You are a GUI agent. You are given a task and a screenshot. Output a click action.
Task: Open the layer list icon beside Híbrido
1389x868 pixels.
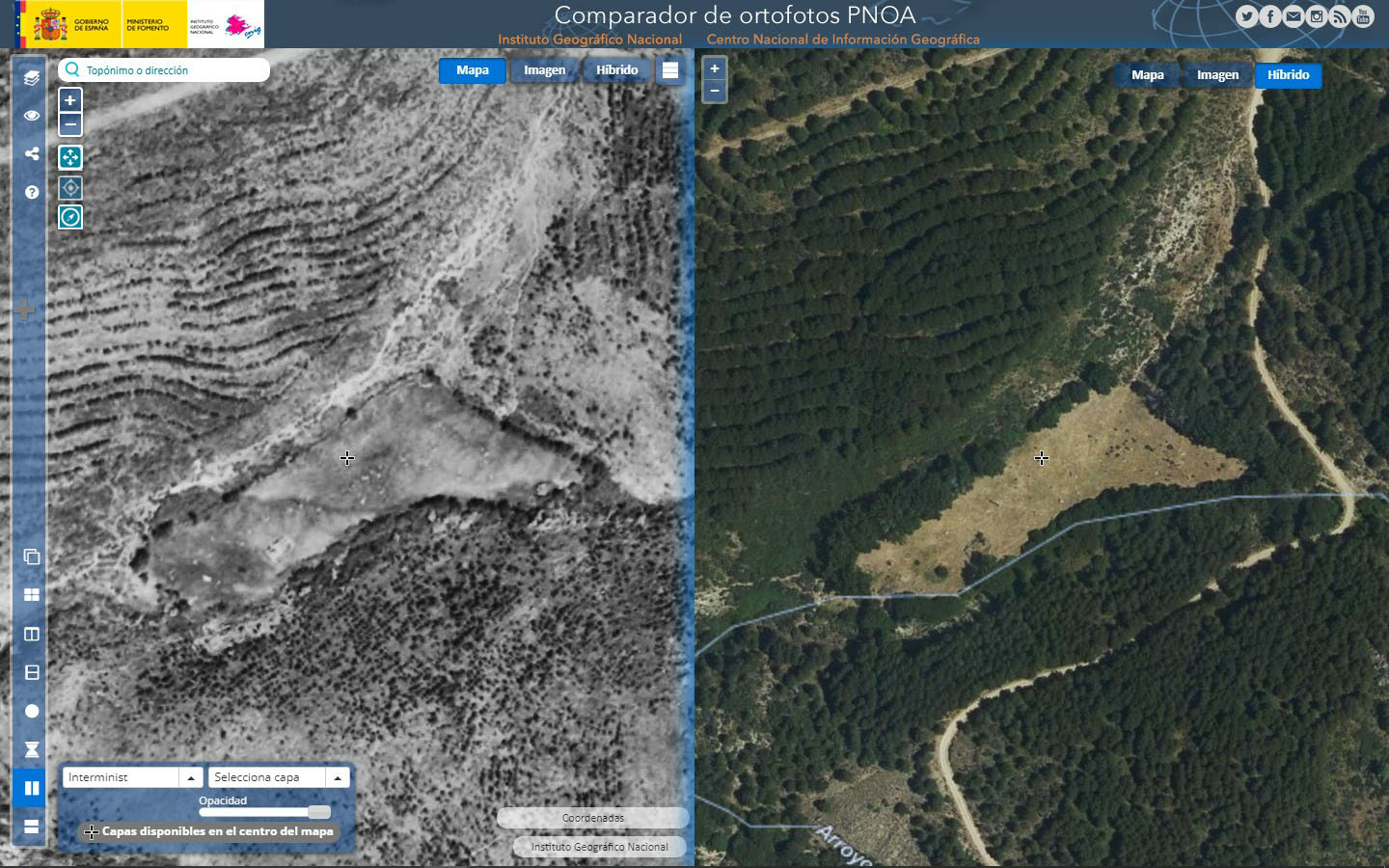coord(670,70)
